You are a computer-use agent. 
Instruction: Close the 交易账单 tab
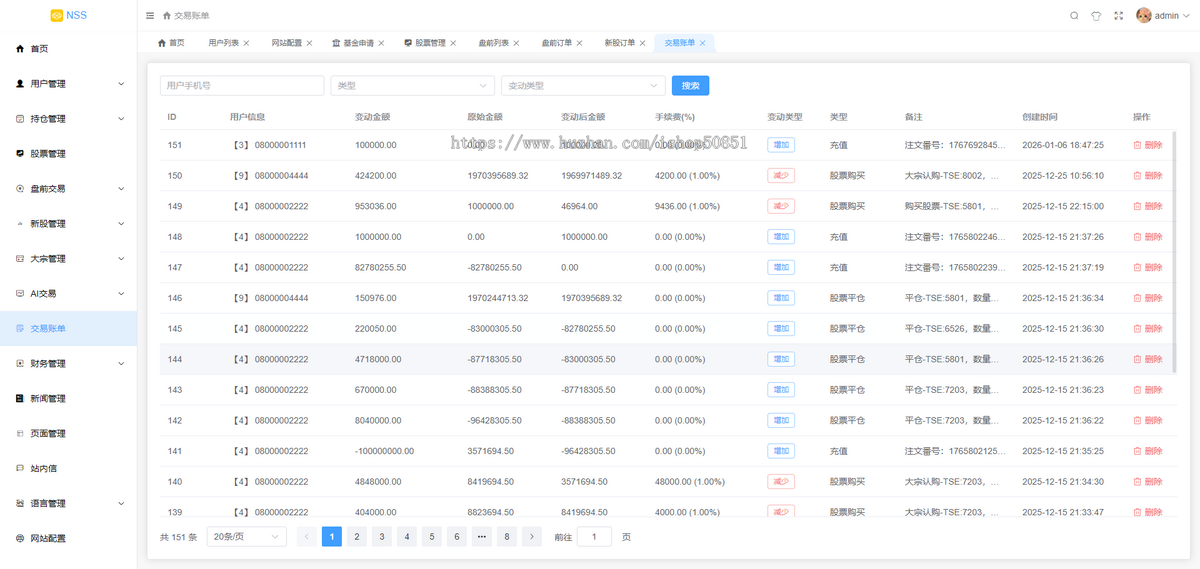coord(702,43)
